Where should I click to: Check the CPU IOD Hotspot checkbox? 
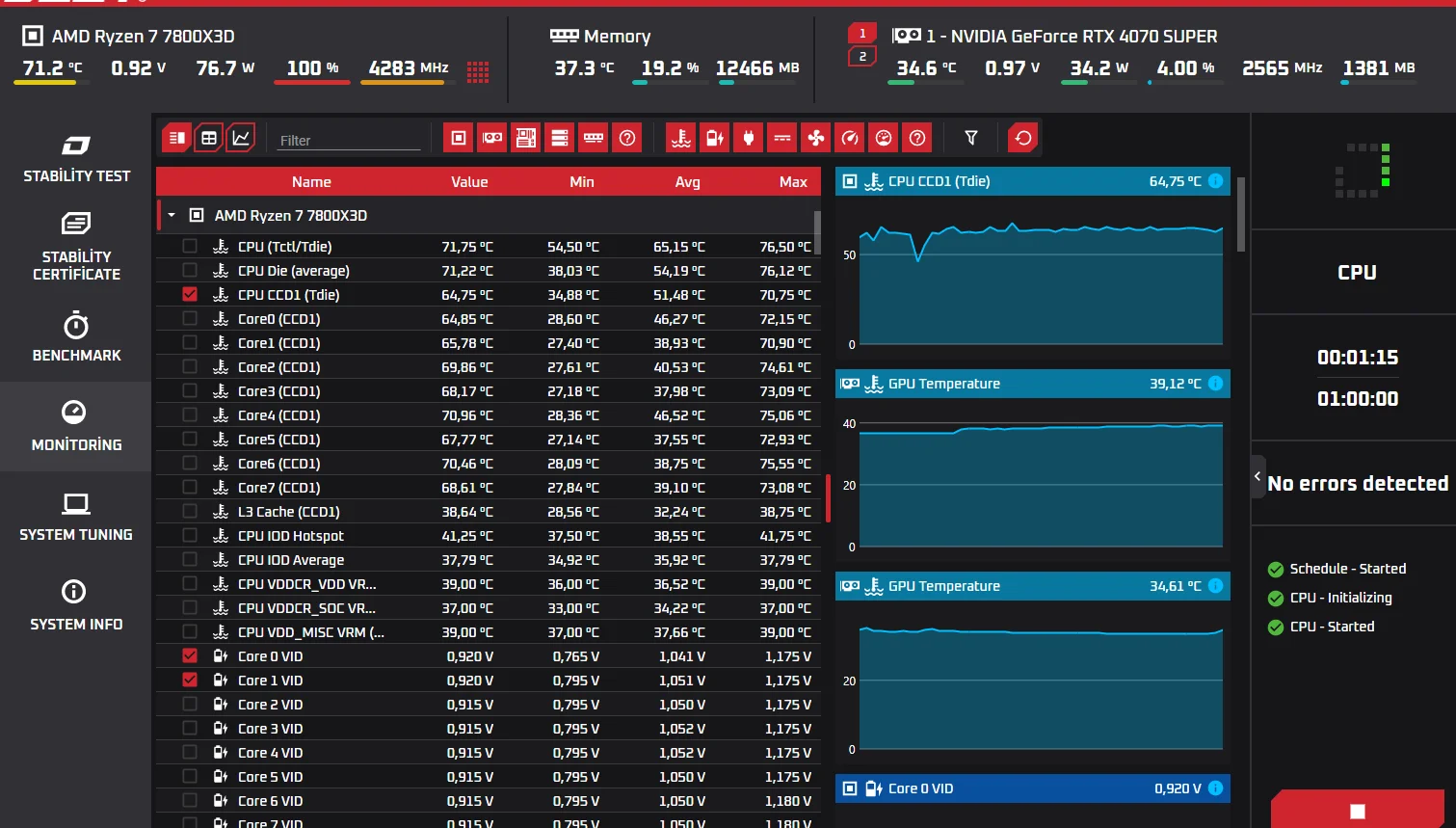pyautogui.click(x=190, y=536)
